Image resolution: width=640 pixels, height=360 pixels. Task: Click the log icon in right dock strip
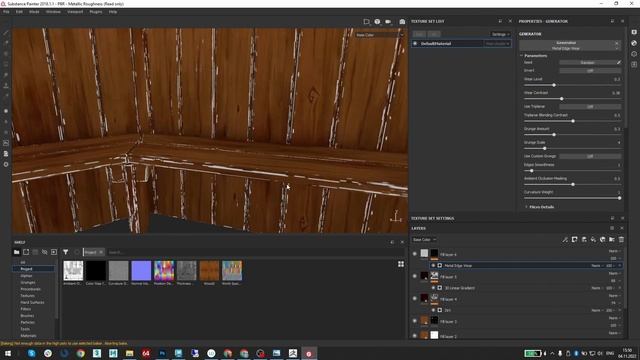(x=634, y=64)
